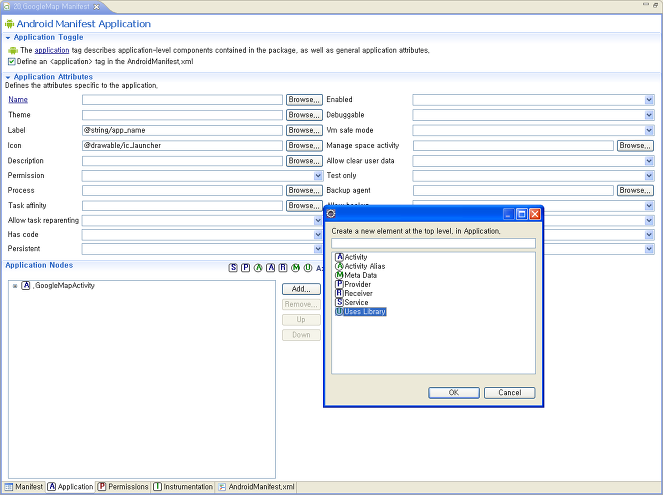Select .GoogleMapActivity in Application Nodes
Image resolution: width=663 pixels, height=495 pixels.
coord(64,286)
